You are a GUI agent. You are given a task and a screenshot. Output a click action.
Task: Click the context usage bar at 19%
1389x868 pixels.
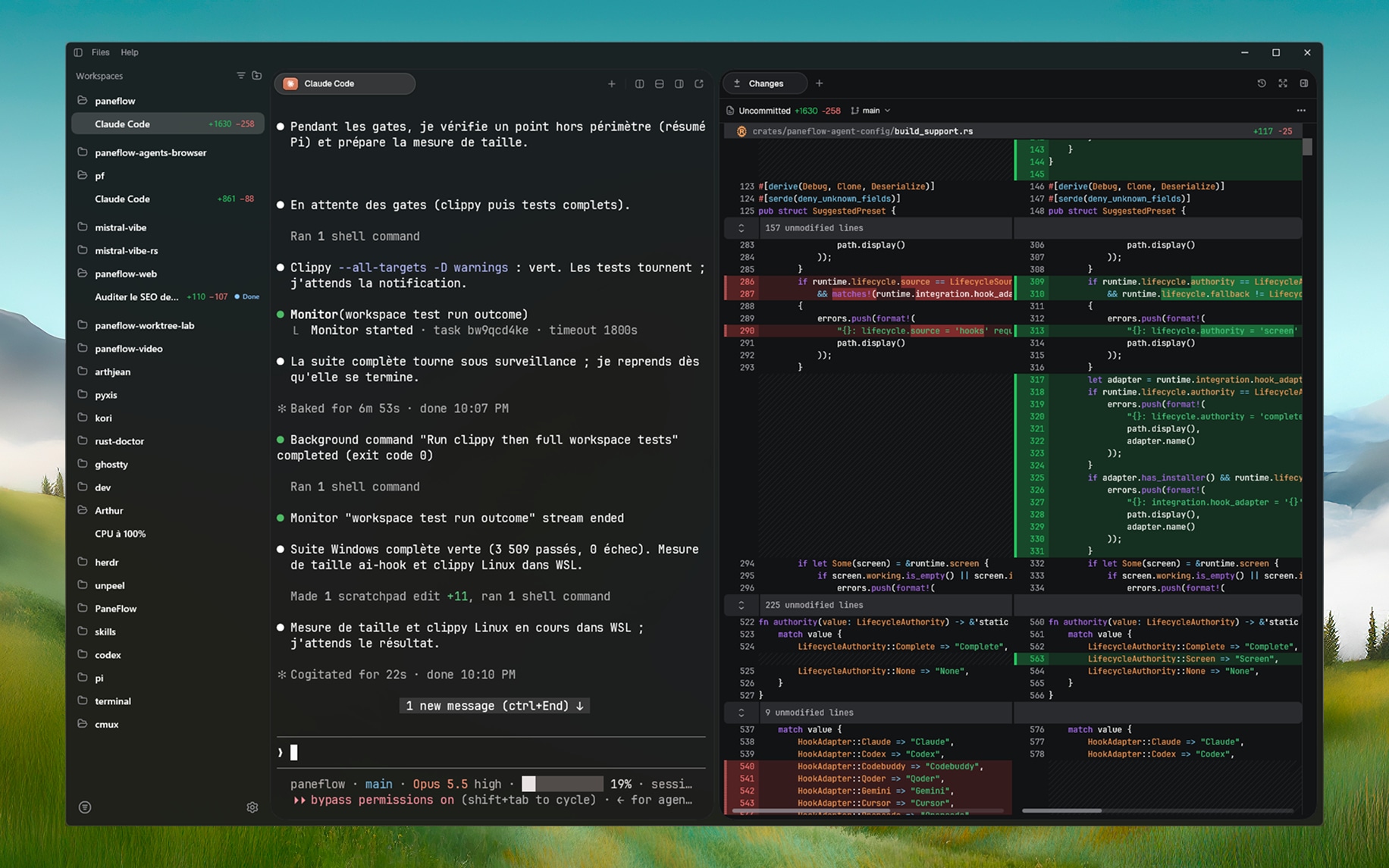coord(563,784)
